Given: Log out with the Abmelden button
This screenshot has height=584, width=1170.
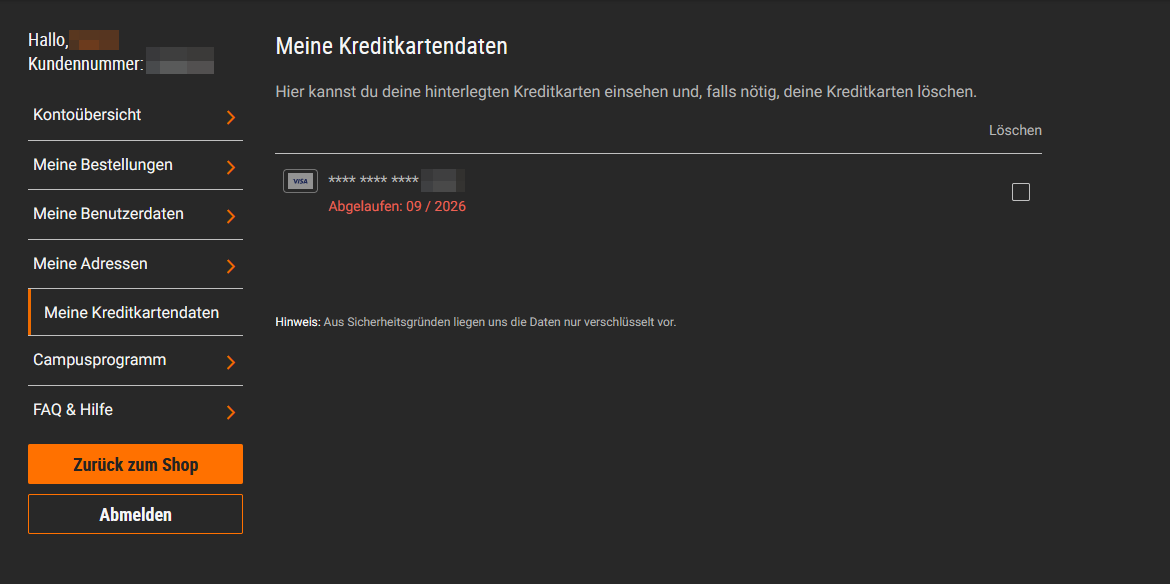Looking at the screenshot, I should pyautogui.click(x=135, y=514).
